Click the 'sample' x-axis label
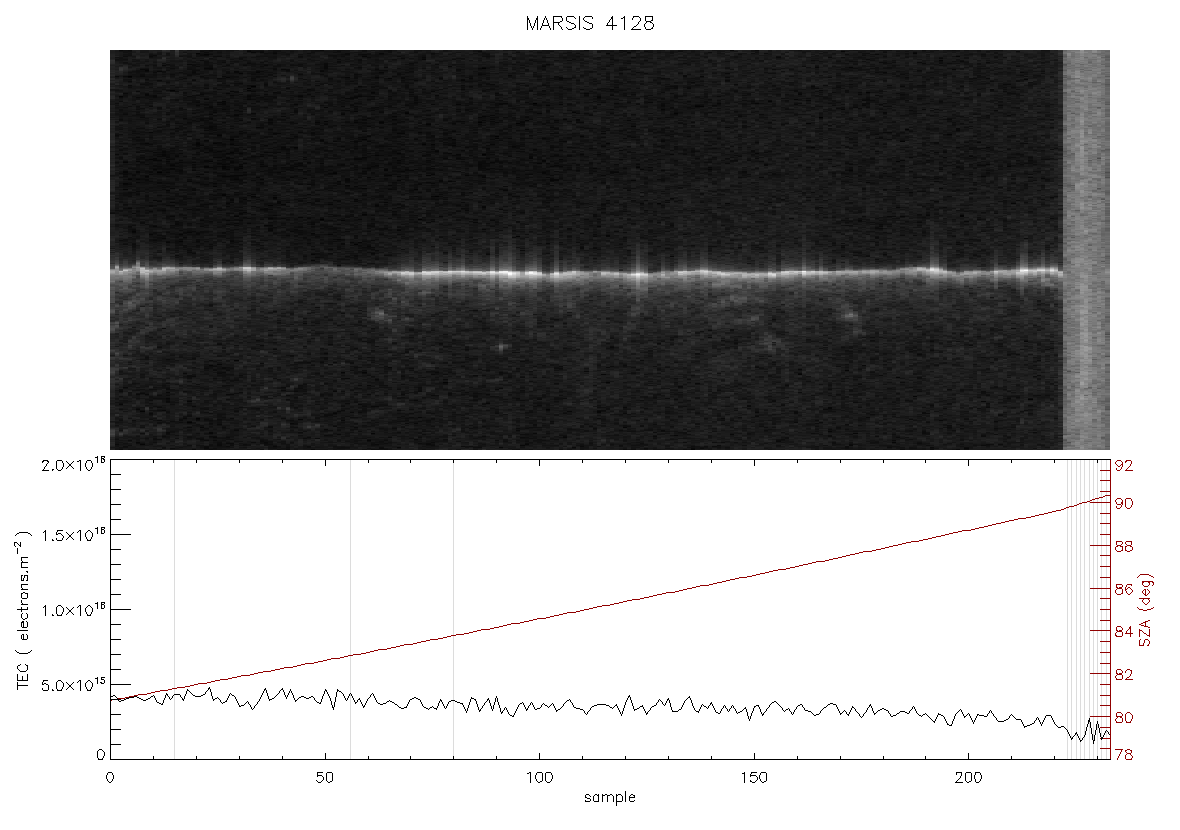This screenshot has width=1180, height=830. click(610, 797)
